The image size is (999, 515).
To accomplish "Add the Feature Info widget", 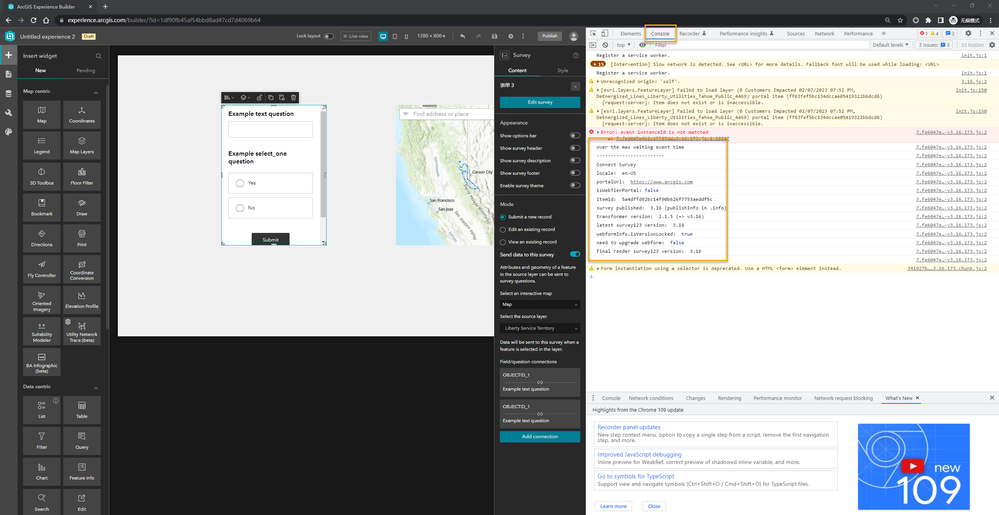I will tap(82, 472).
